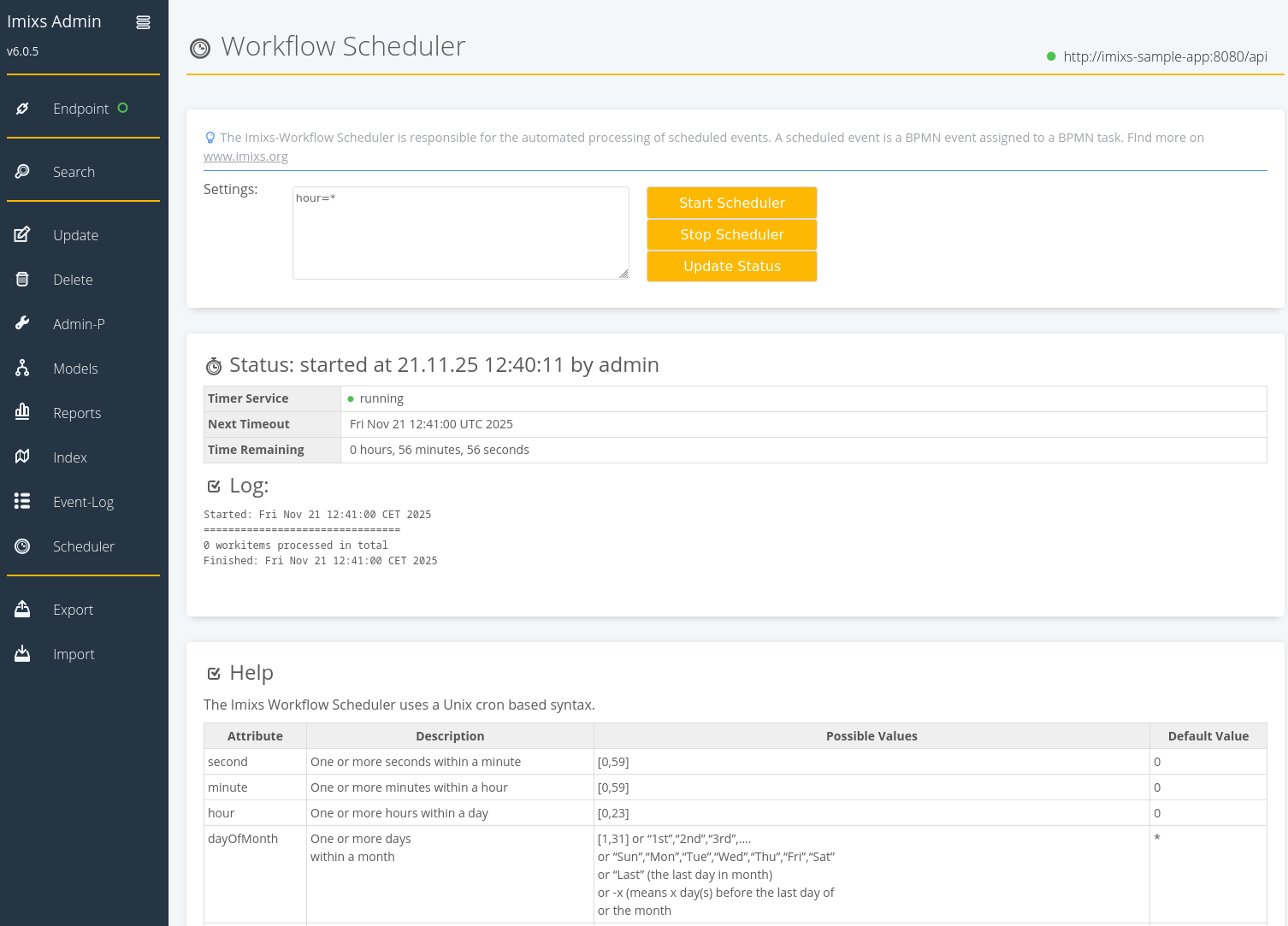Open the Update menu item
1288x926 pixels.
click(75, 235)
